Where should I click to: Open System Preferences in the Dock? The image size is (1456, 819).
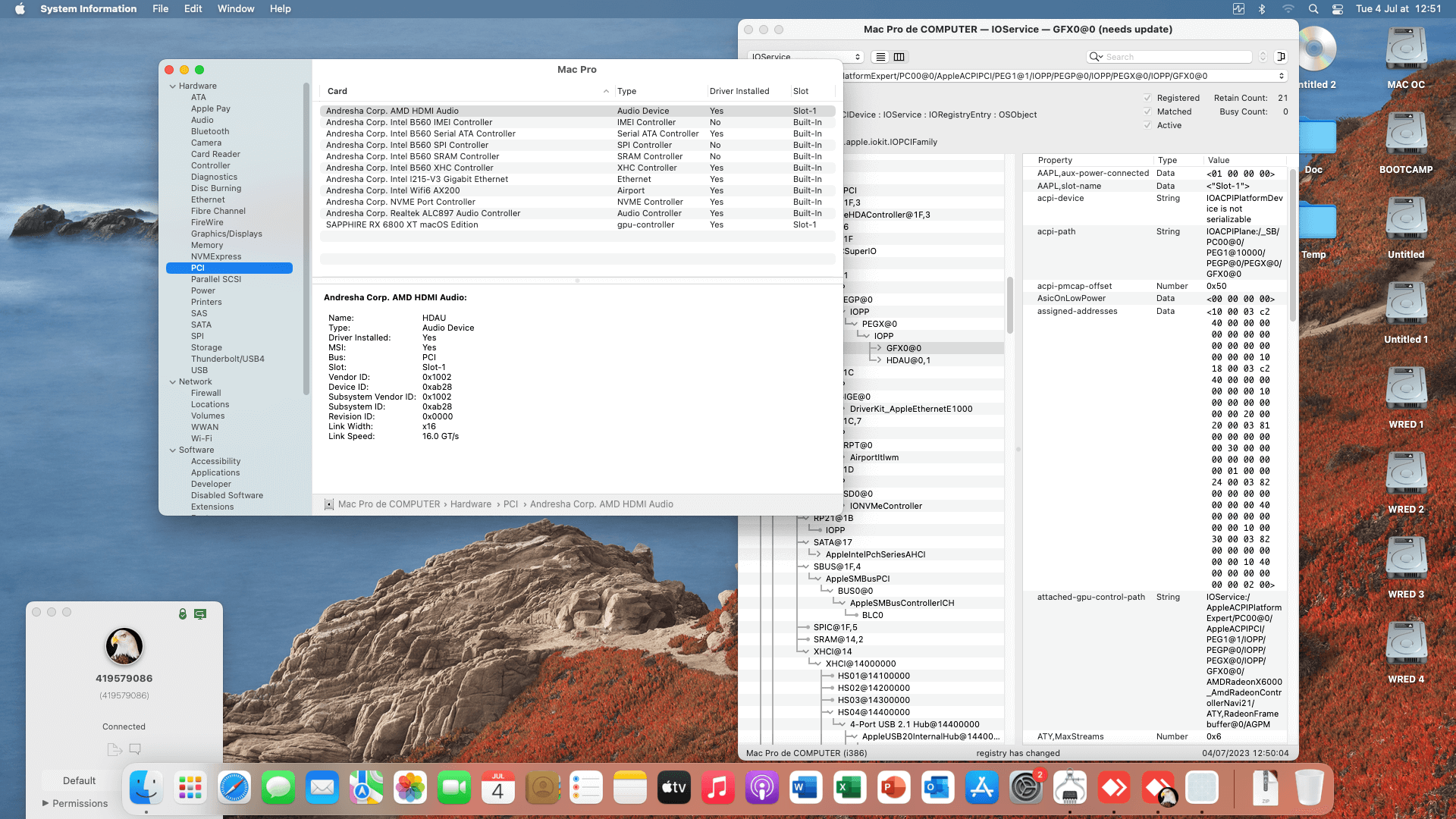pyautogui.click(x=1026, y=788)
